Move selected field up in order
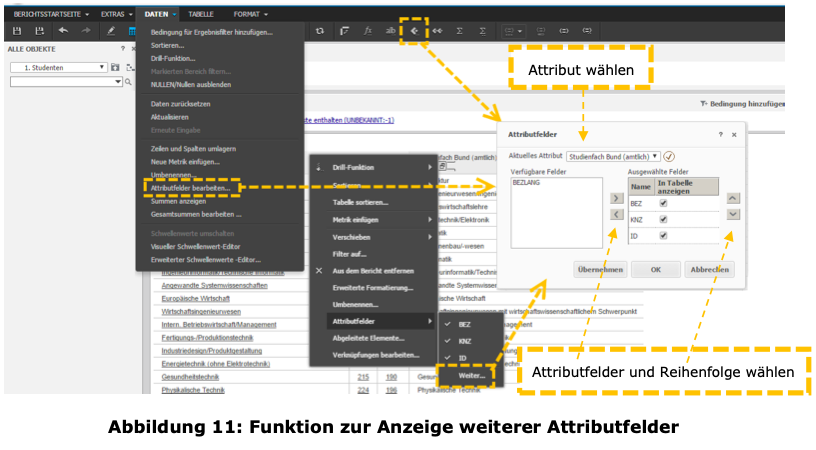 tap(733, 198)
